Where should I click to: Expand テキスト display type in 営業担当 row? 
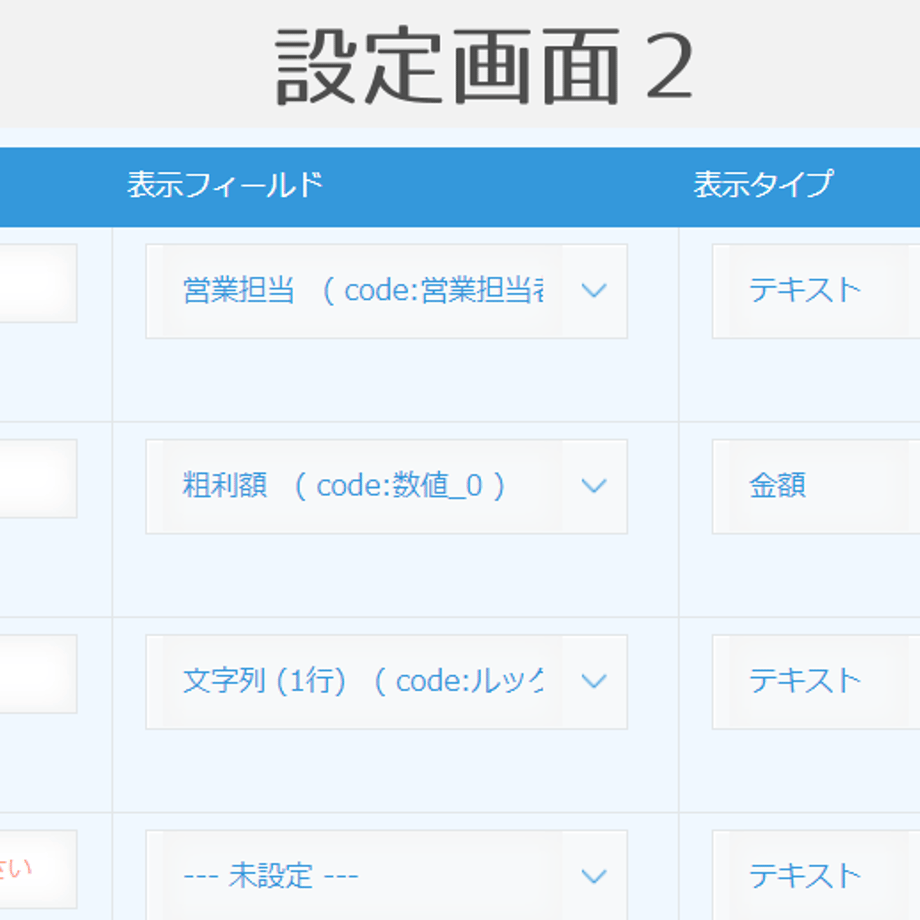pos(816,291)
